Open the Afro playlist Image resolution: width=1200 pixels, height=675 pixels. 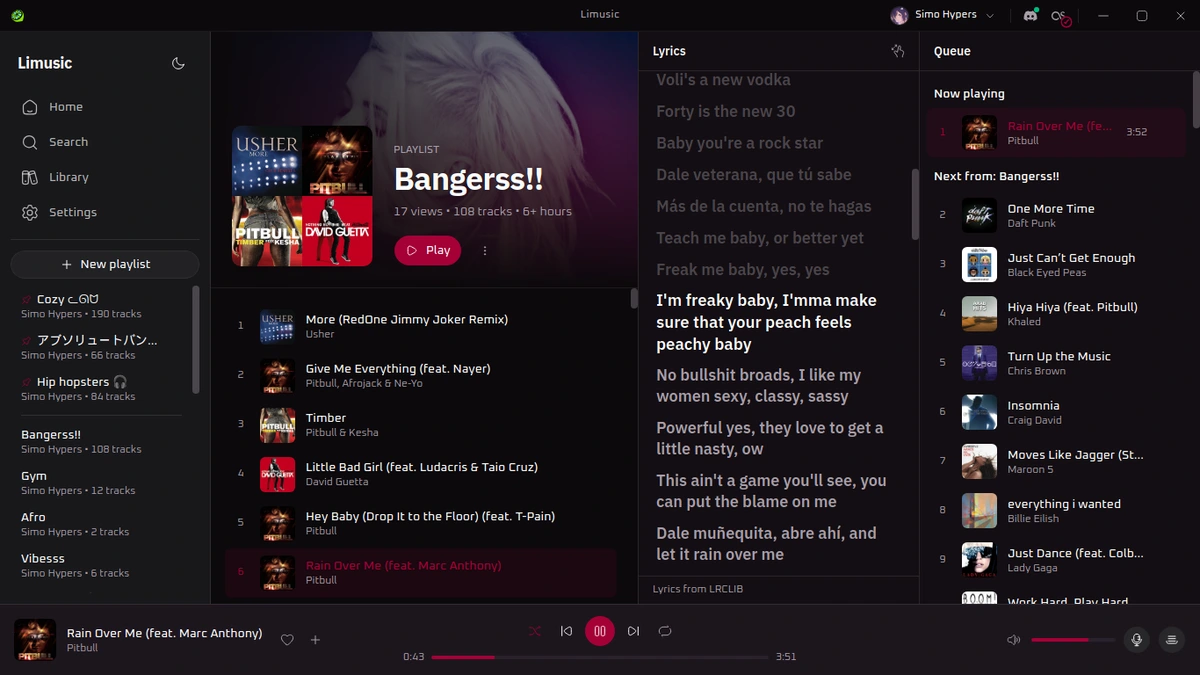(x=100, y=524)
